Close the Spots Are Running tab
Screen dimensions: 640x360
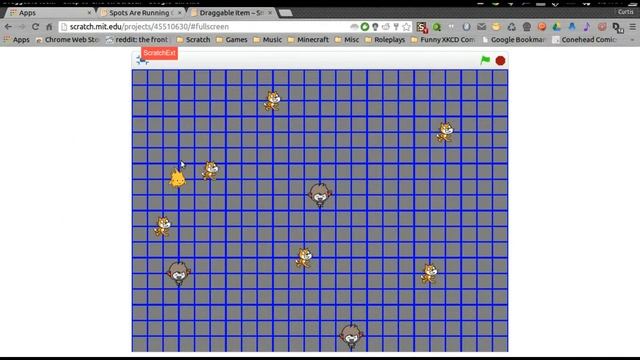pyautogui.click(x=180, y=13)
